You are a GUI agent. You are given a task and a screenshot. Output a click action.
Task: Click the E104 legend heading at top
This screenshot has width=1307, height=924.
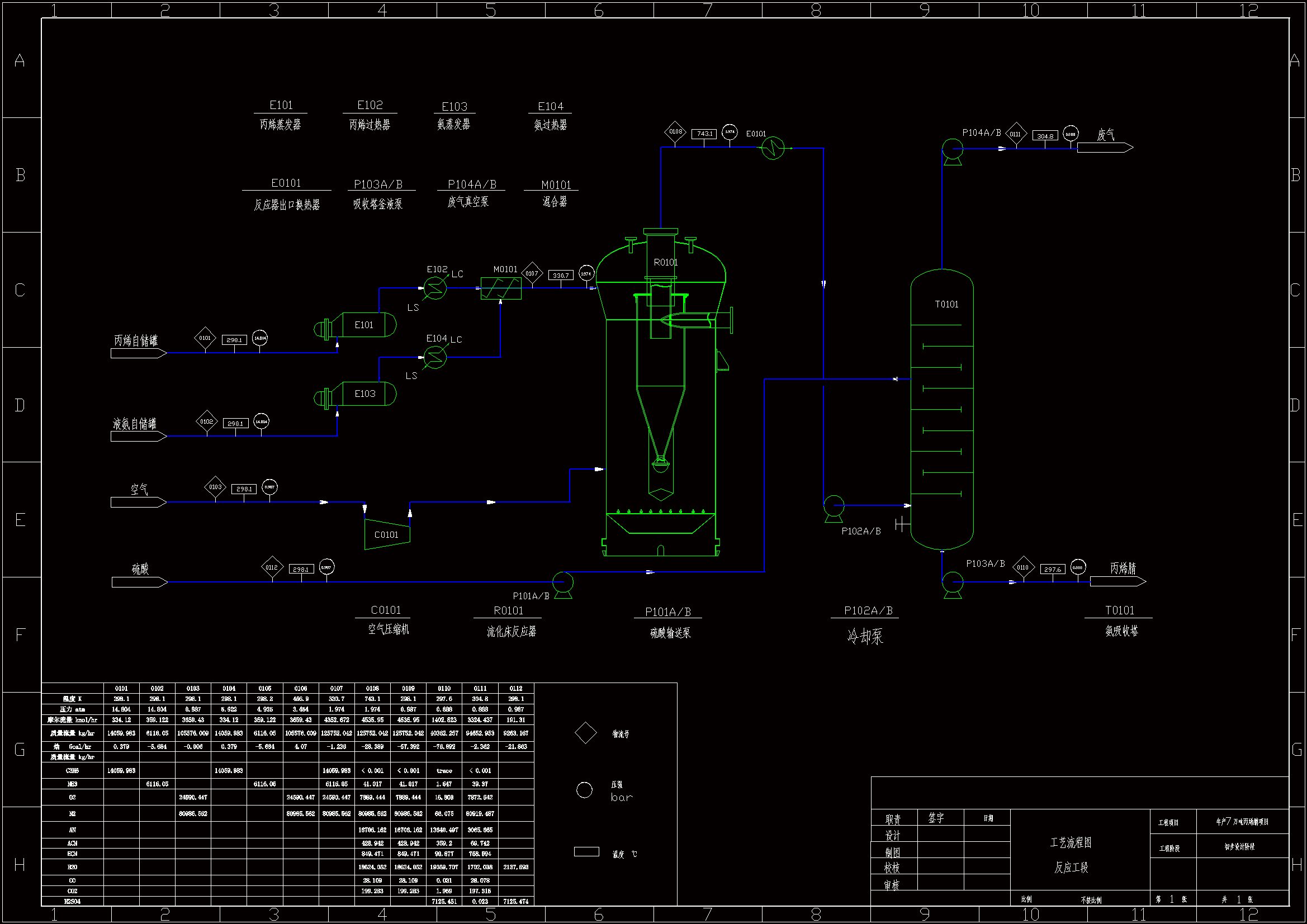pyautogui.click(x=551, y=107)
